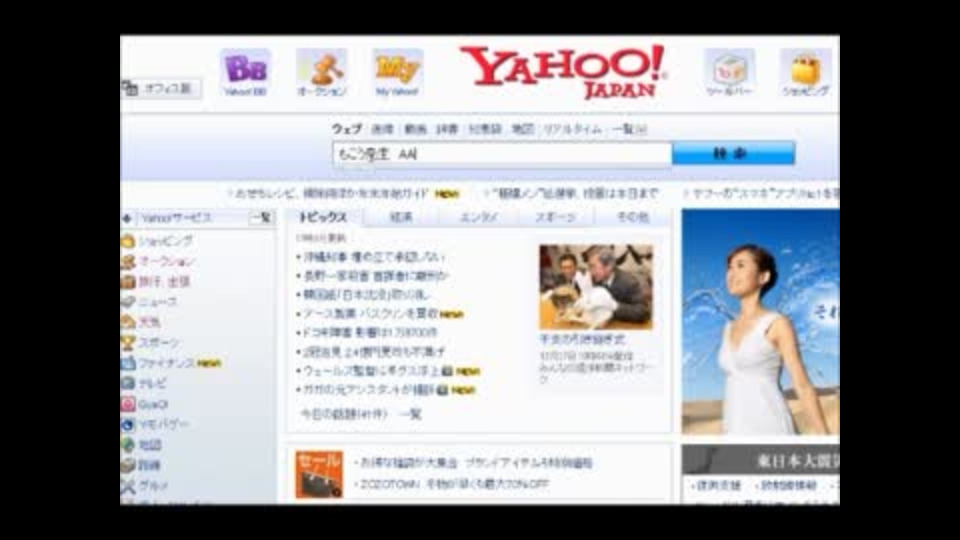Open ファイナンス in the services sidebar
This screenshot has width=960, height=540.
(x=167, y=363)
